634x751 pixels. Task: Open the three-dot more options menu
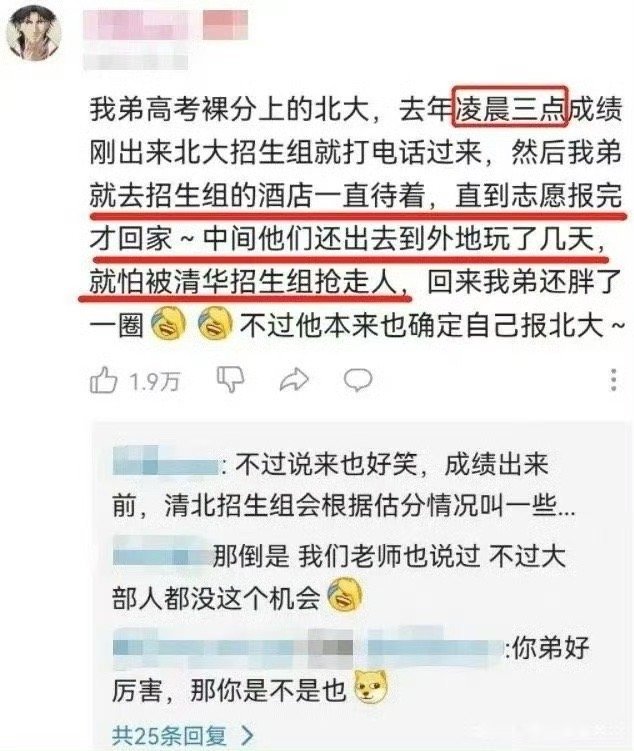click(614, 380)
